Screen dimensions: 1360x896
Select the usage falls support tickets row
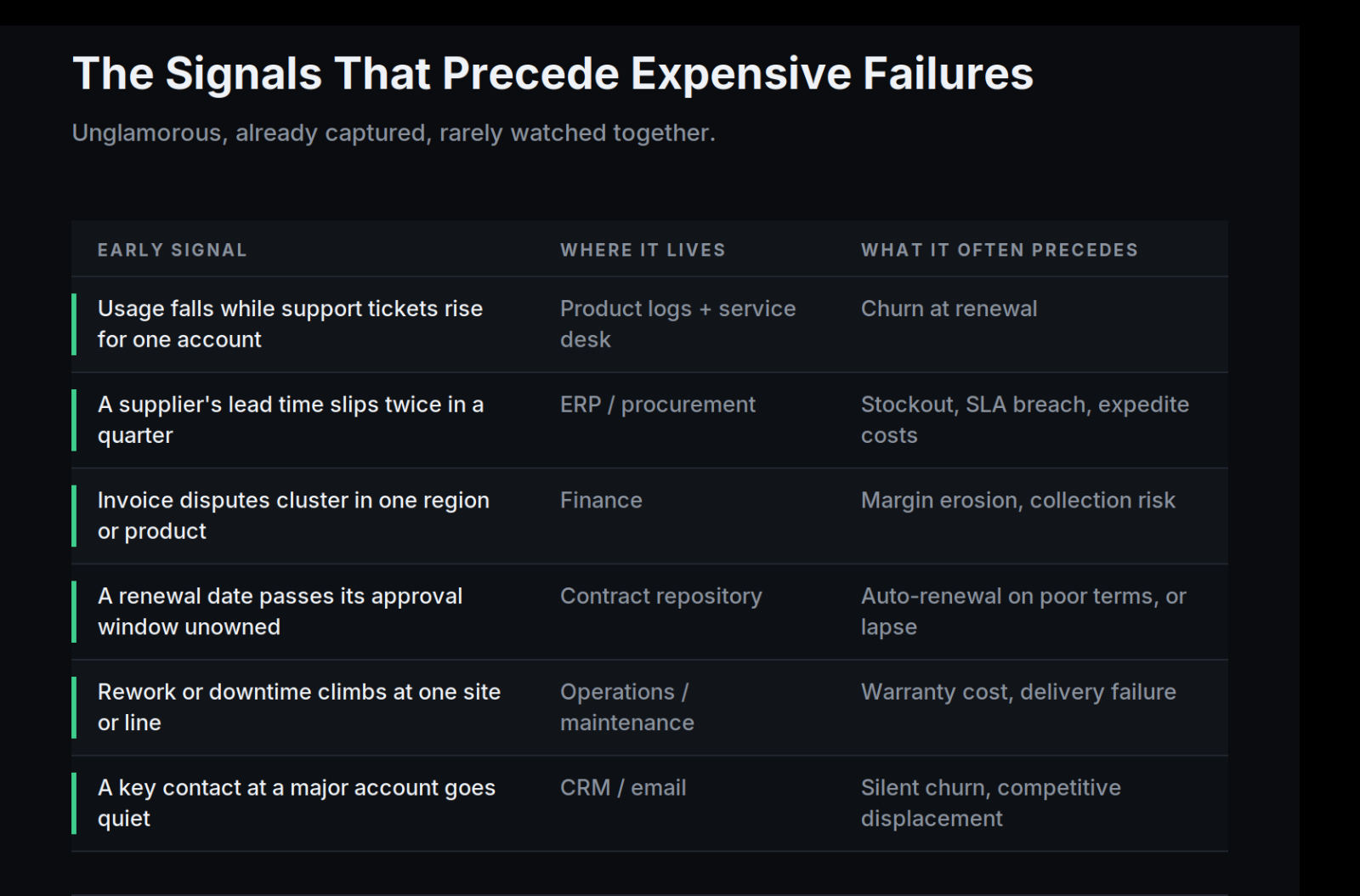click(x=649, y=324)
